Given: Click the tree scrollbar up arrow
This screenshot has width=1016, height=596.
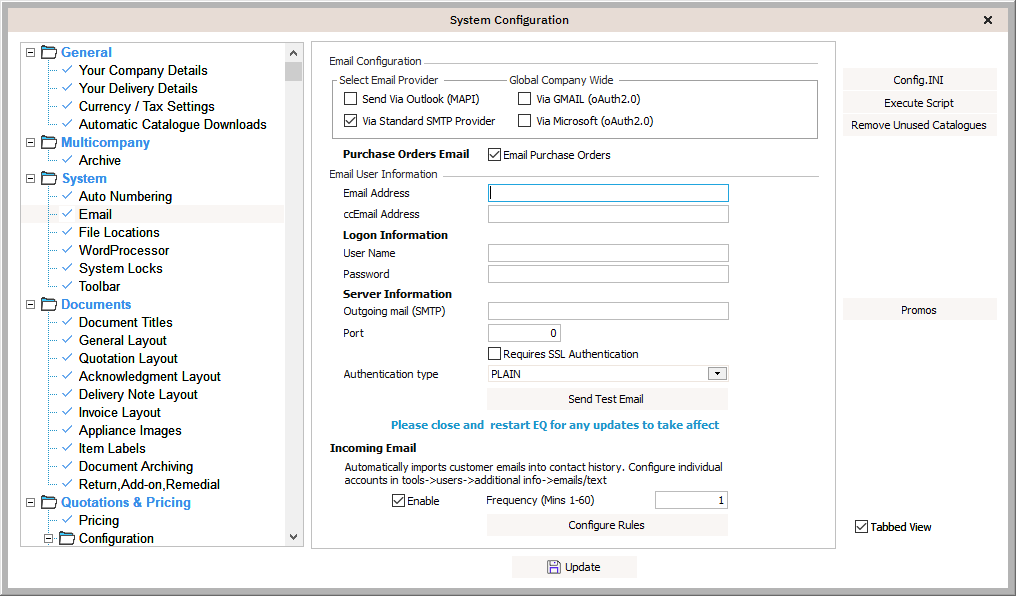Looking at the screenshot, I should (x=294, y=53).
